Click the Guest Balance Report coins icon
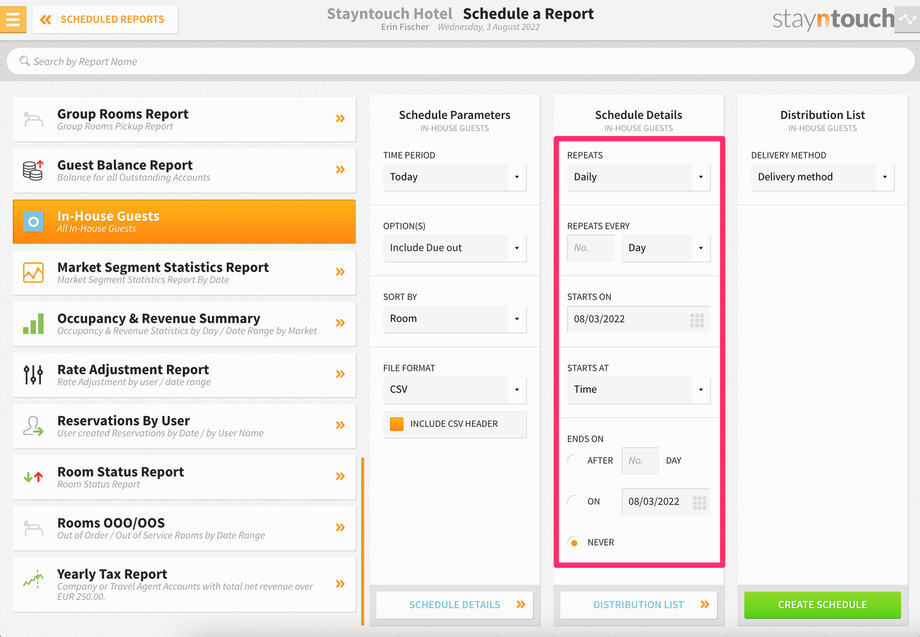Viewport: 920px width, 637px height. click(x=33, y=170)
